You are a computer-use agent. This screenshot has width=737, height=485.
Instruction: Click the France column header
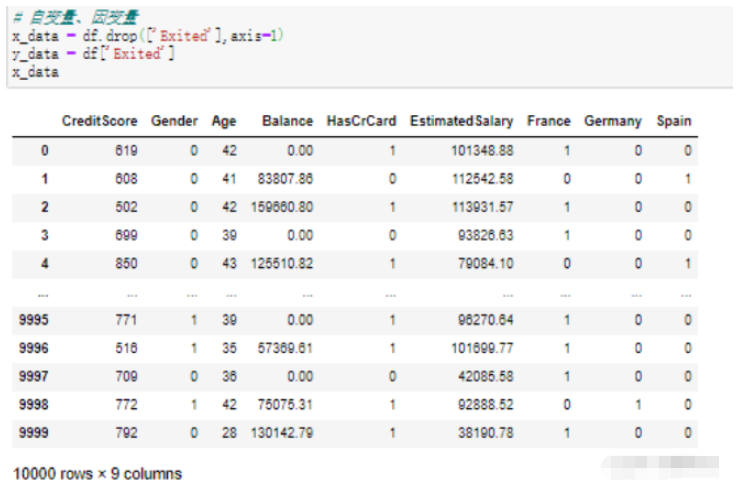[549, 121]
